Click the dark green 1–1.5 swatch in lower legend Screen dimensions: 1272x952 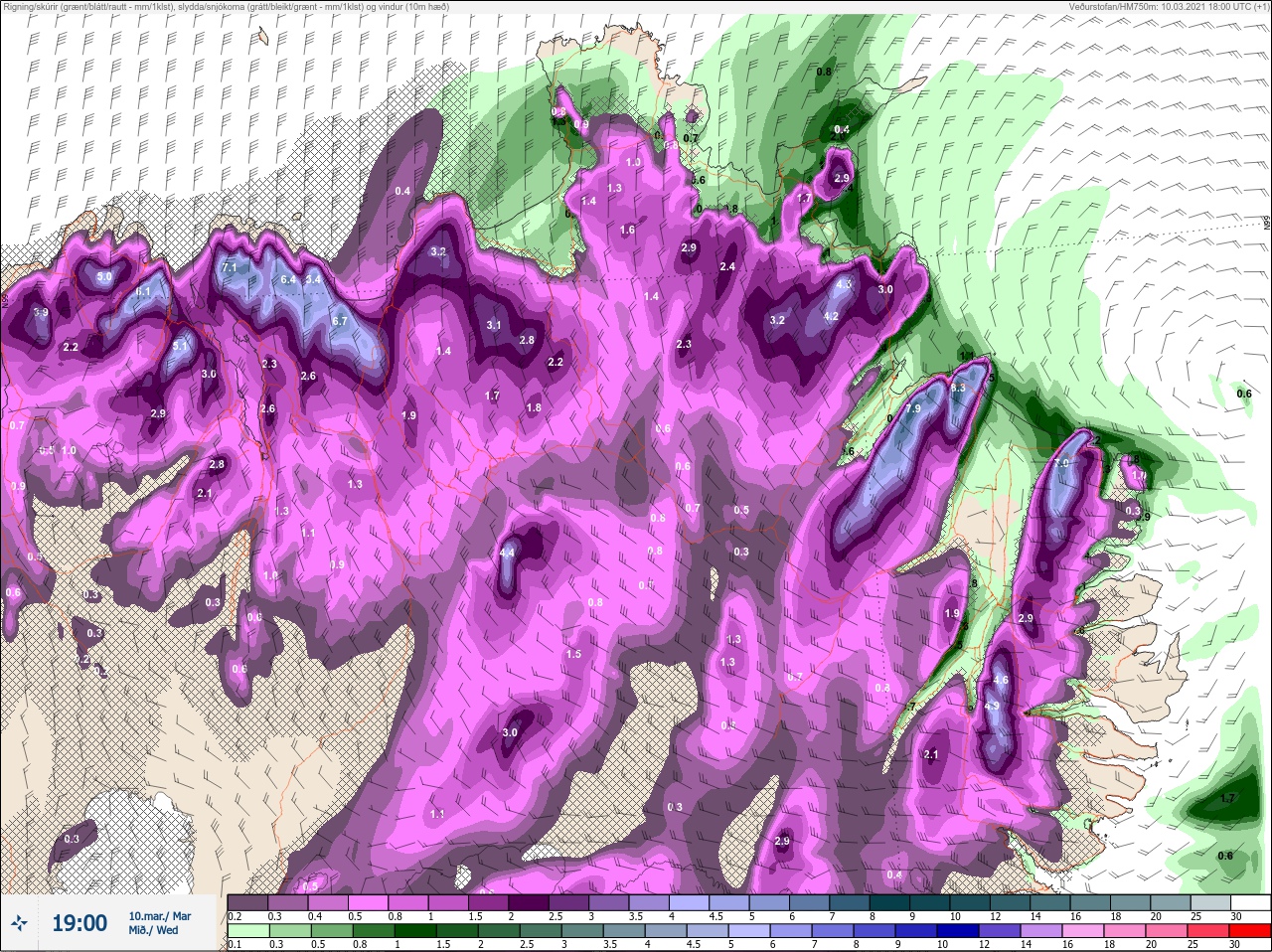[x=417, y=931]
